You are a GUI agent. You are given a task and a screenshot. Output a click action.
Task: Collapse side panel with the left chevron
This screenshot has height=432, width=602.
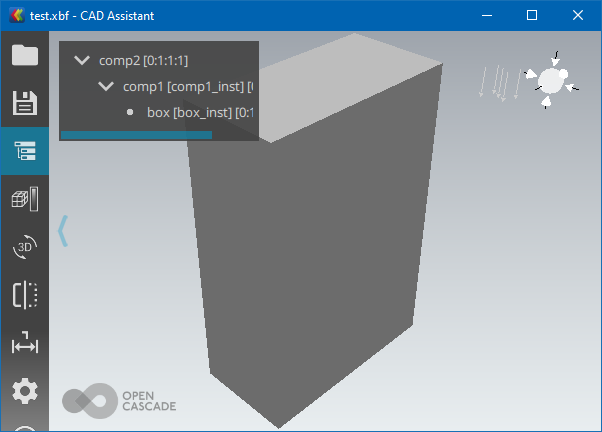click(x=63, y=230)
